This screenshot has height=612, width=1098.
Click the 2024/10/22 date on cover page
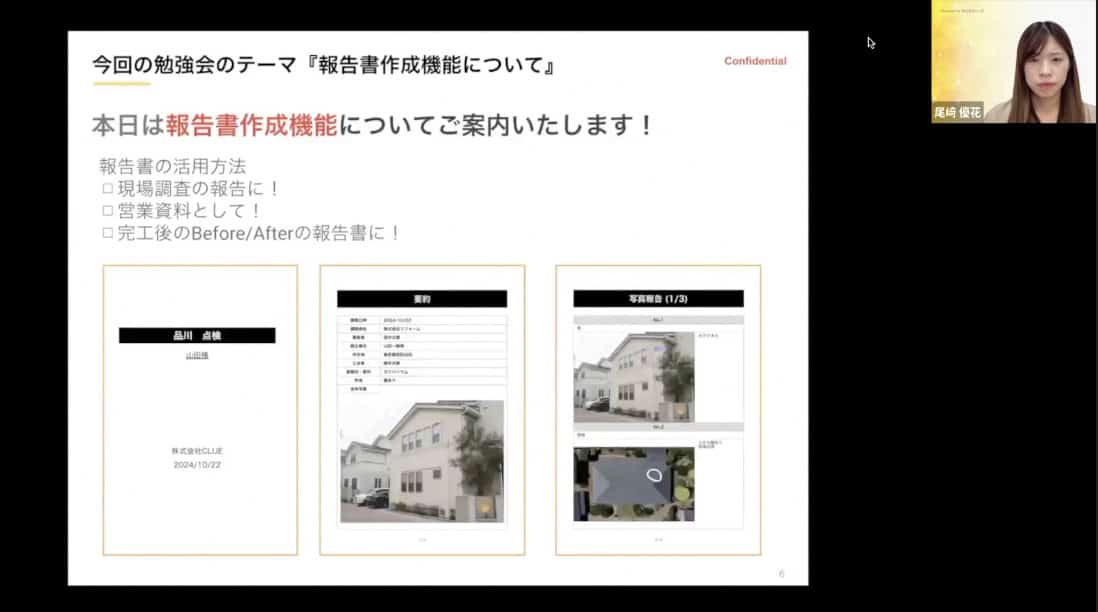[x=197, y=465]
